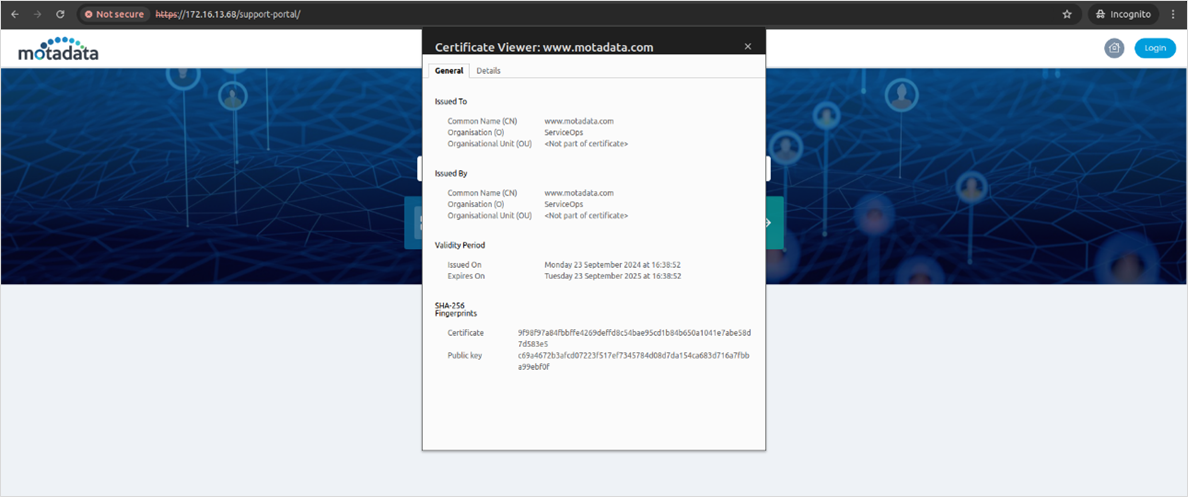Bookmark this page with the star icon
The width and height of the screenshot is (1188, 497).
[1067, 15]
